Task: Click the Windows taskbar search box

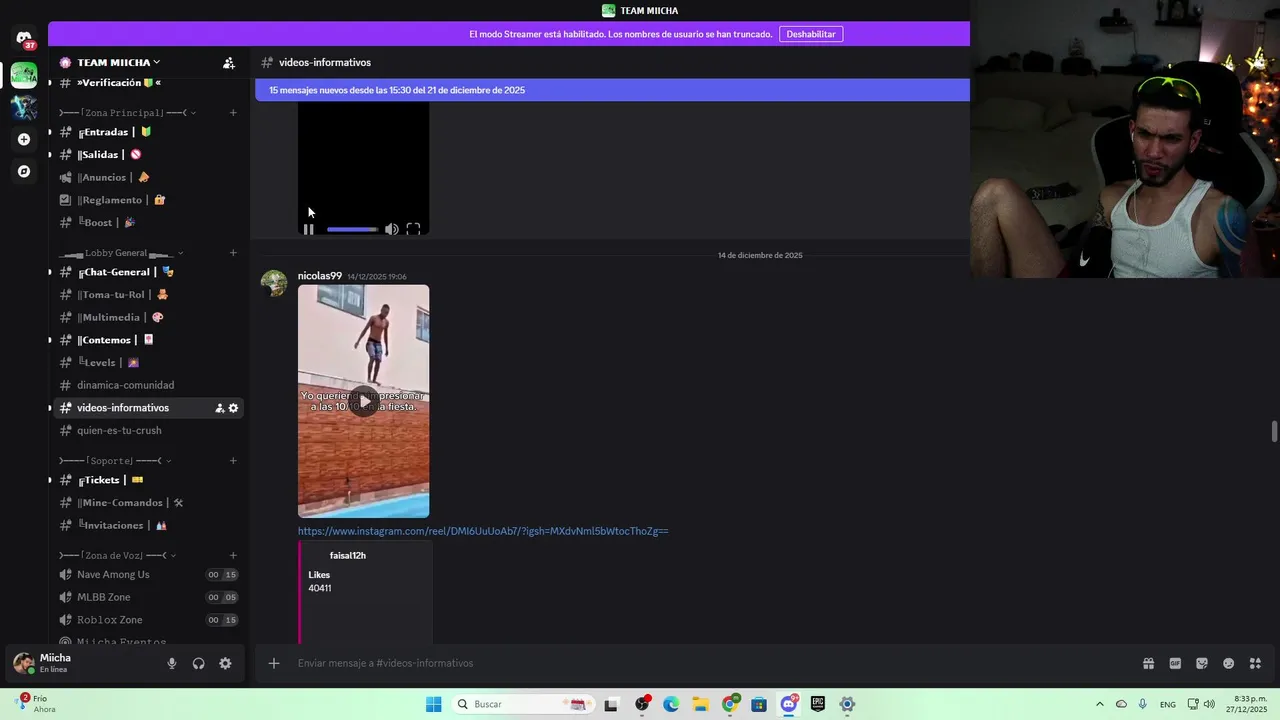Action: point(521,704)
